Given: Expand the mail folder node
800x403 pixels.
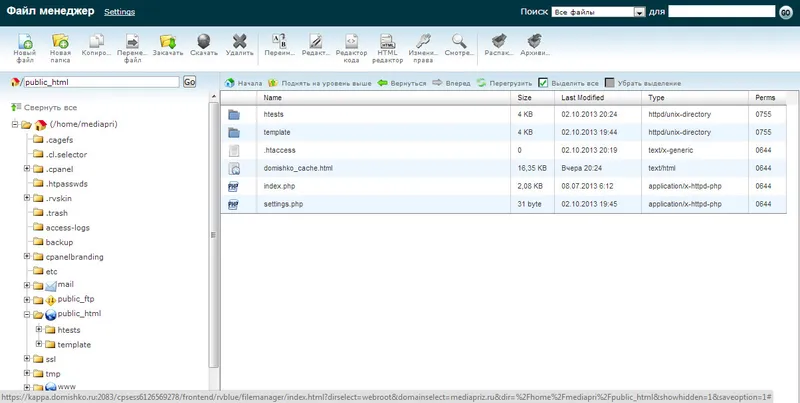Looking at the screenshot, I should tap(27, 285).
